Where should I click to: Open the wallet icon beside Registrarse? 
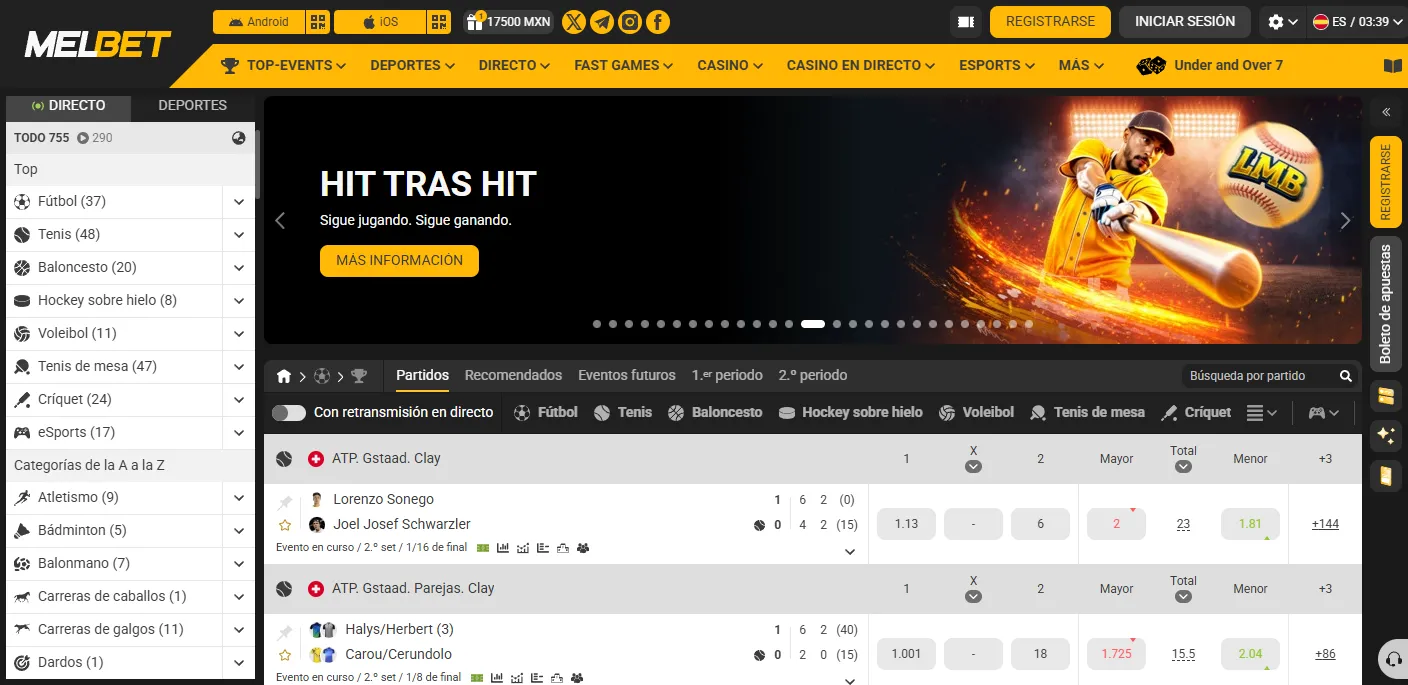point(965,21)
